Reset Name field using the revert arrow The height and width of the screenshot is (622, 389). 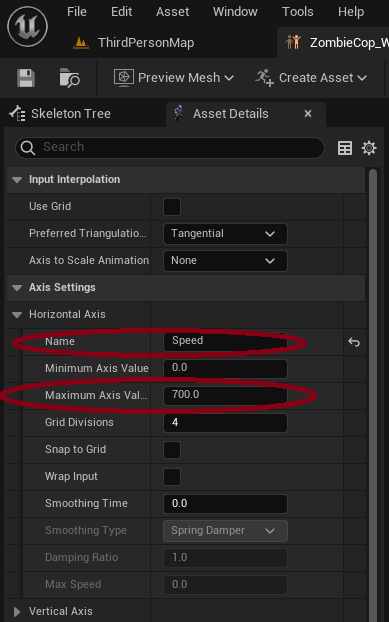(x=354, y=342)
